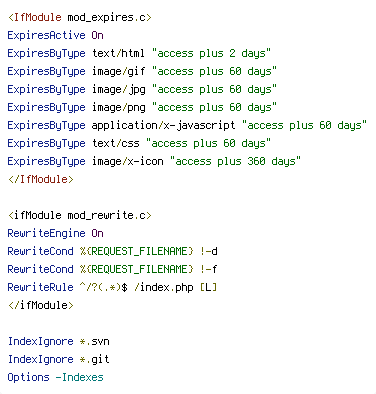Viewport: 376px width, 394px height.
Task: Click the Options -Indexes directive
Action: pos(55,377)
